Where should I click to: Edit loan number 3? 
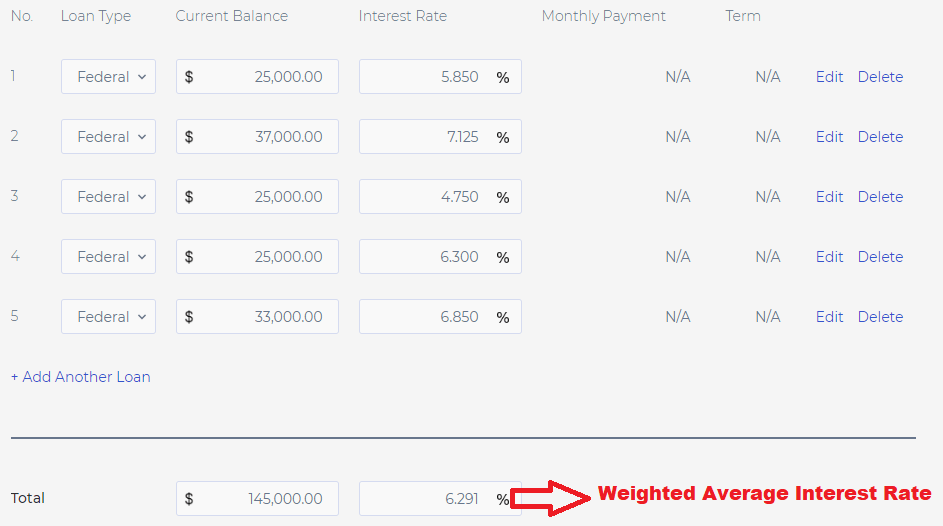coord(829,197)
